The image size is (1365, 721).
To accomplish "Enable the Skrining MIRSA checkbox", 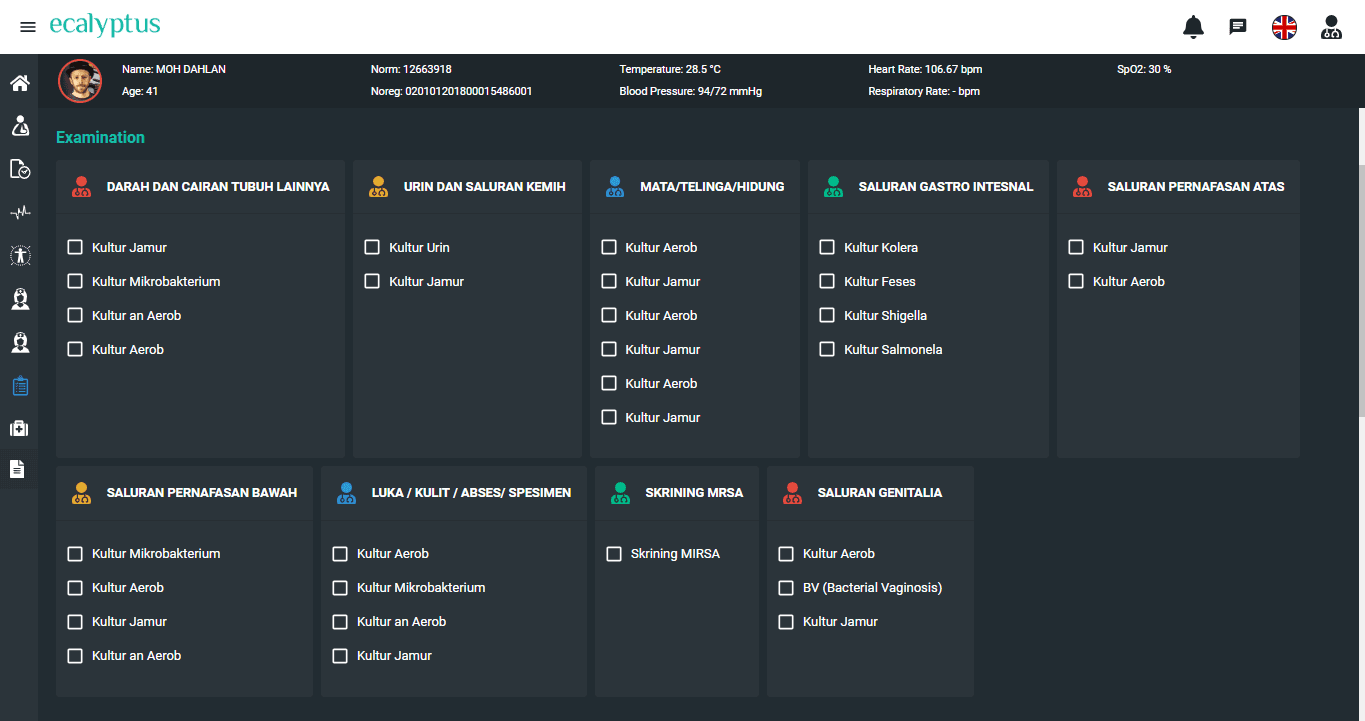I will [614, 553].
